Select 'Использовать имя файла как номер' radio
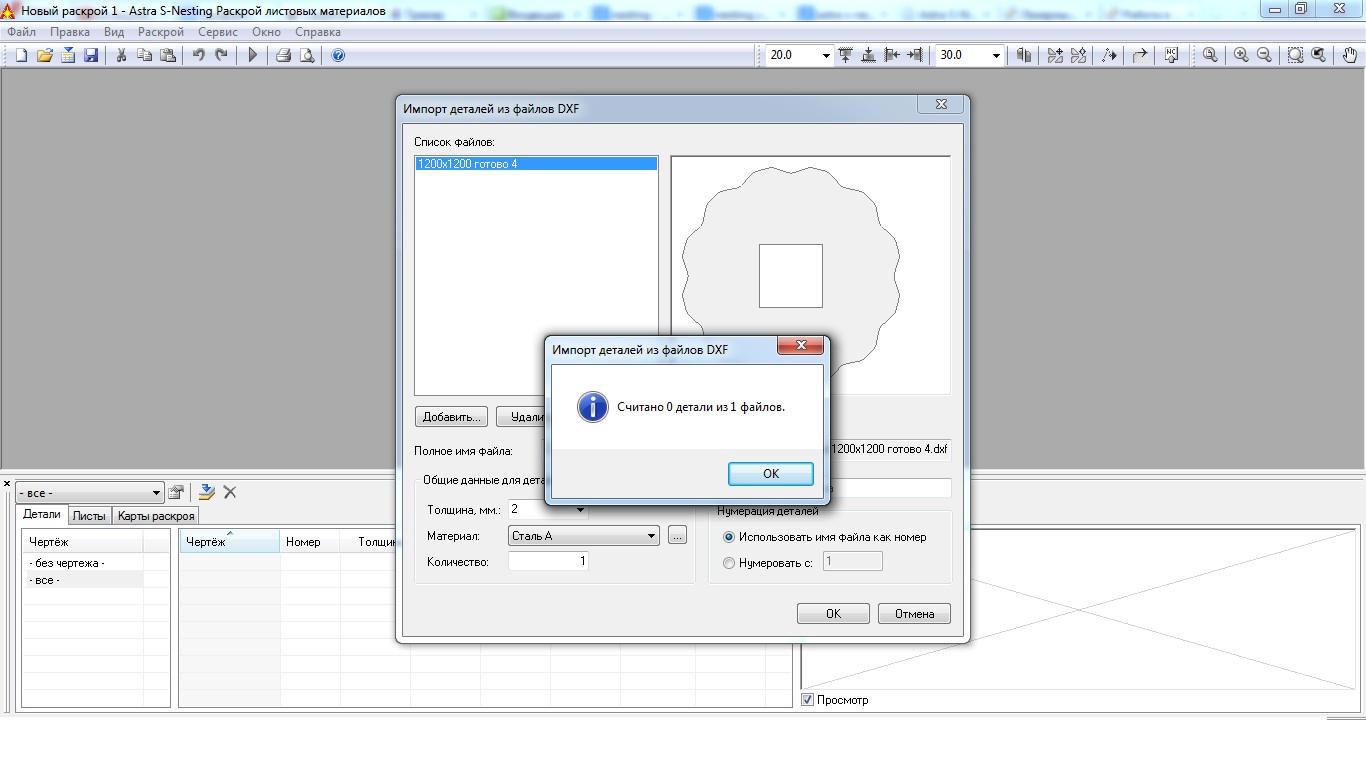This screenshot has height=768, width=1366. point(729,537)
